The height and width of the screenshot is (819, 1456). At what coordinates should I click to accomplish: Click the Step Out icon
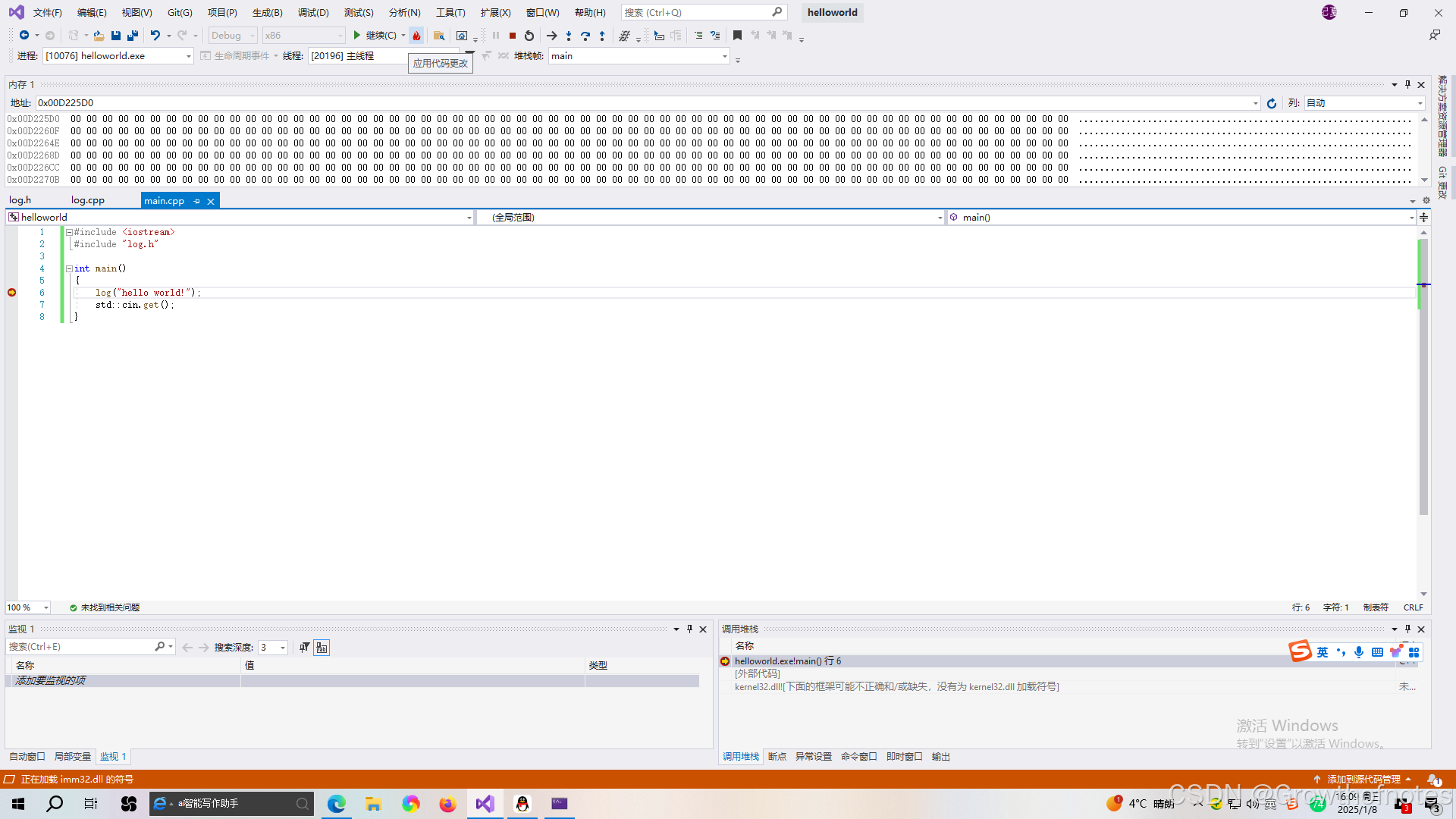(602, 36)
